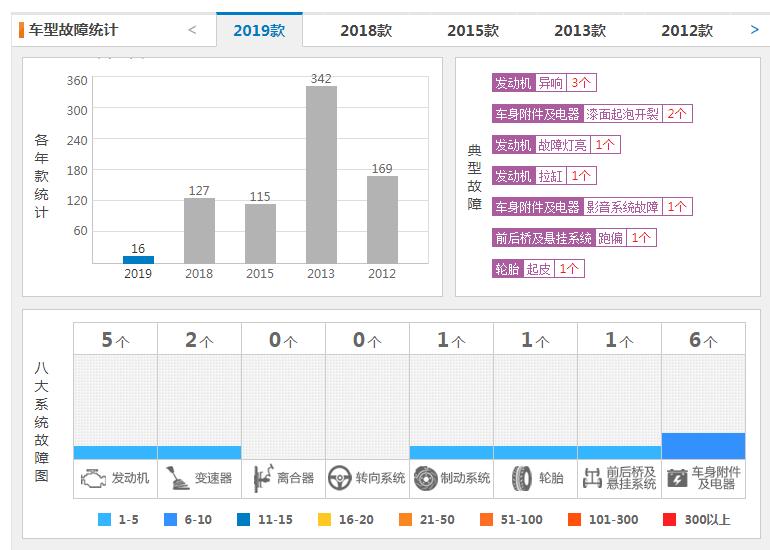
Task: Open the 漆面起泡开裂 2个 fault tag
Action: pyautogui.click(x=592, y=114)
